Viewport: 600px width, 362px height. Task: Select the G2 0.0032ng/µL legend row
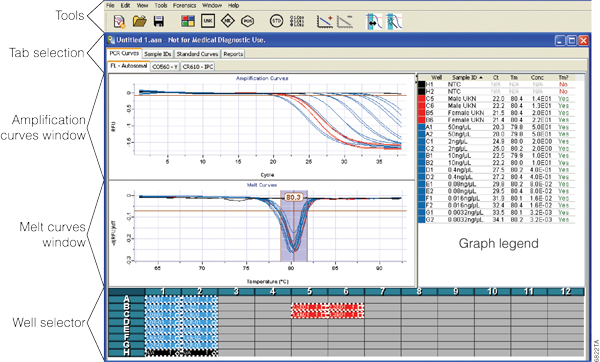point(496,220)
